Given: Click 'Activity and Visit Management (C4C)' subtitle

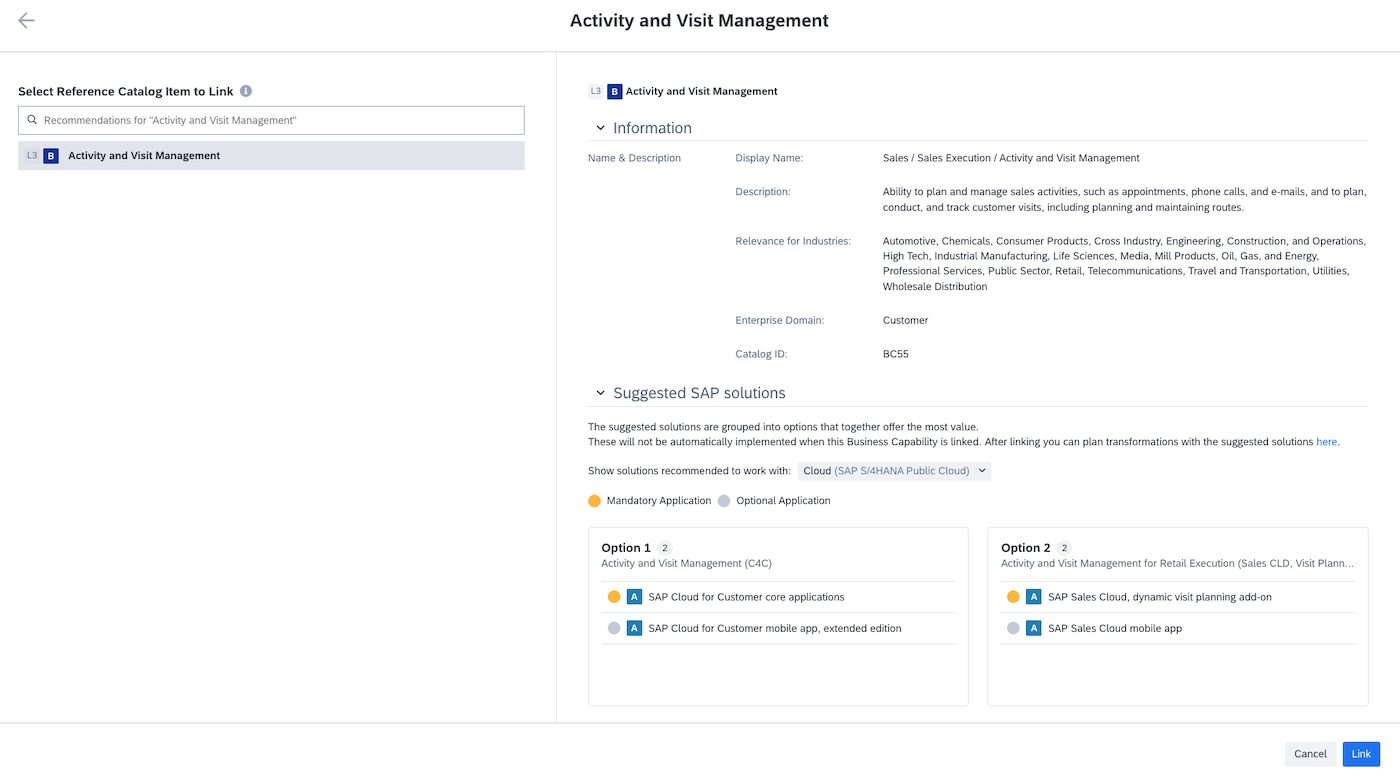Looking at the screenshot, I should pos(686,564).
